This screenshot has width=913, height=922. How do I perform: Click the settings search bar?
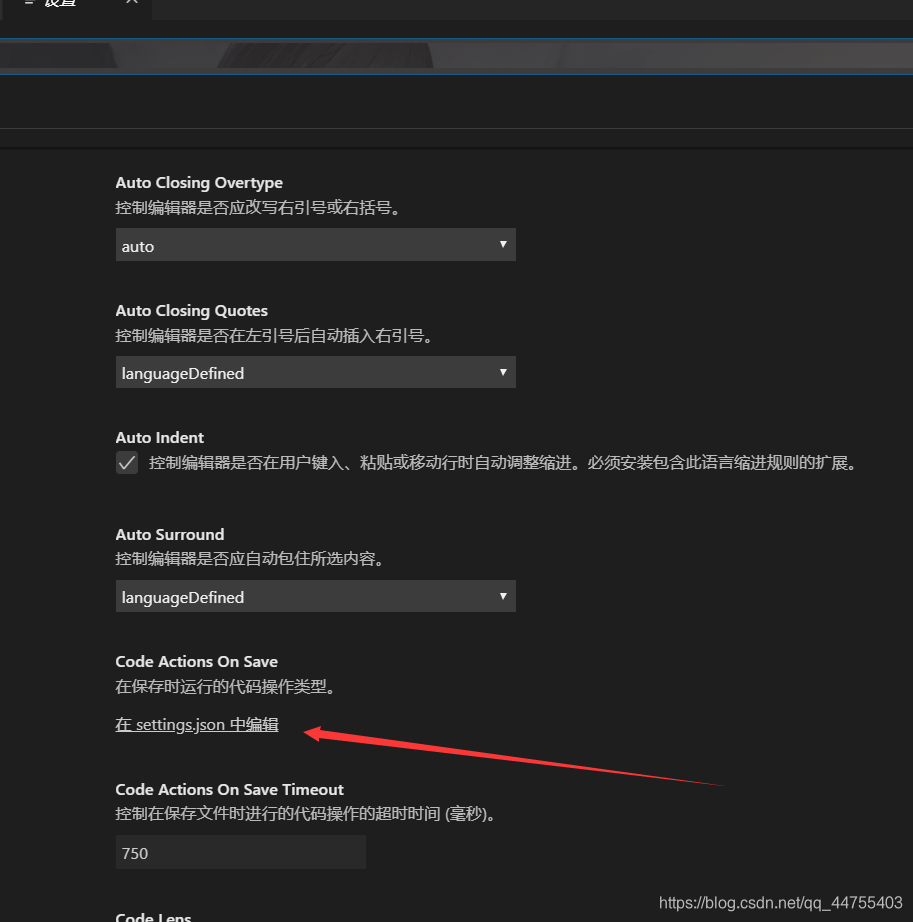coord(456,56)
